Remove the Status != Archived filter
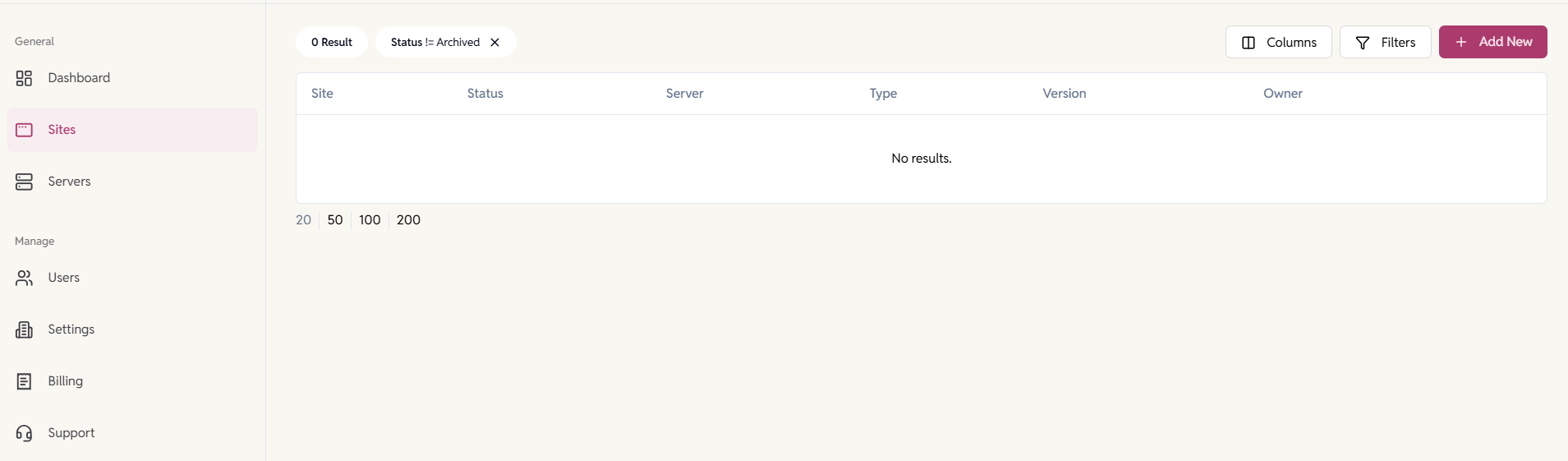Image resolution: width=1568 pixels, height=461 pixels. pos(494,43)
